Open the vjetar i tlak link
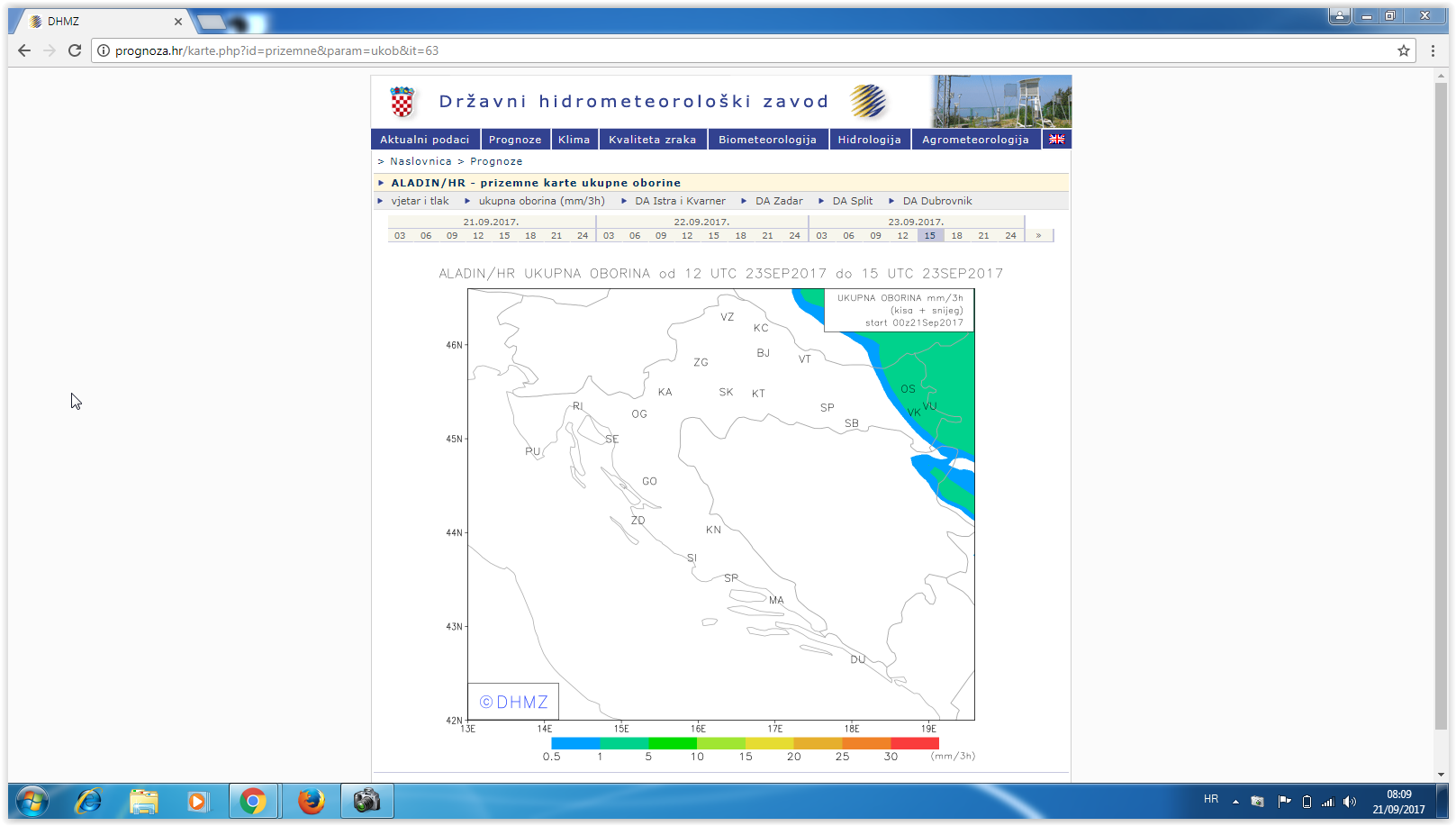The image size is (1456, 826). tap(420, 201)
